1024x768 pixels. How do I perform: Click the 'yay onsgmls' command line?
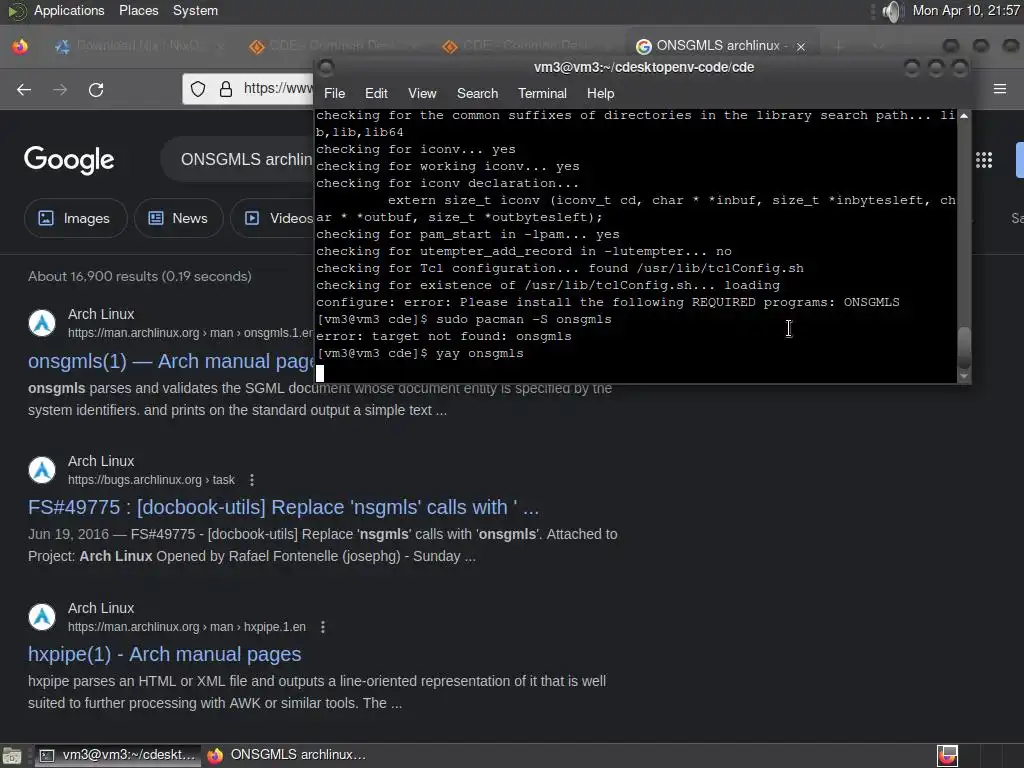tap(420, 353)
